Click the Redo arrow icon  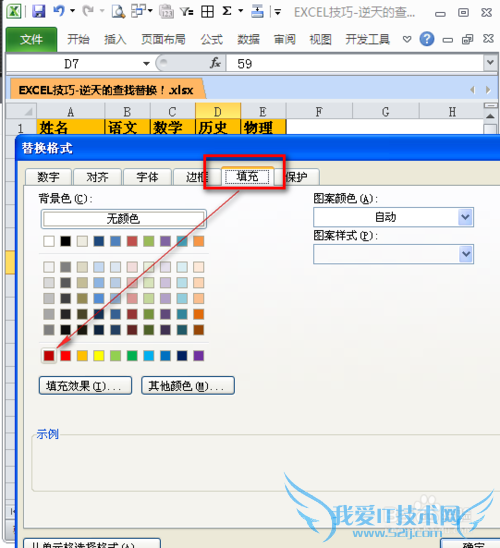(x=88, y=11)
